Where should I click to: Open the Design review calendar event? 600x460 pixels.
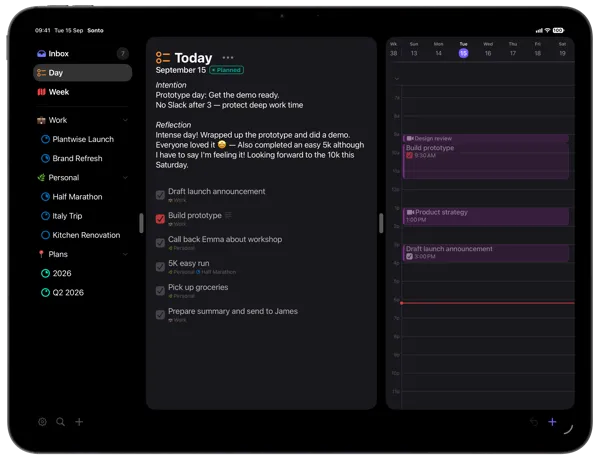(486, 138)
